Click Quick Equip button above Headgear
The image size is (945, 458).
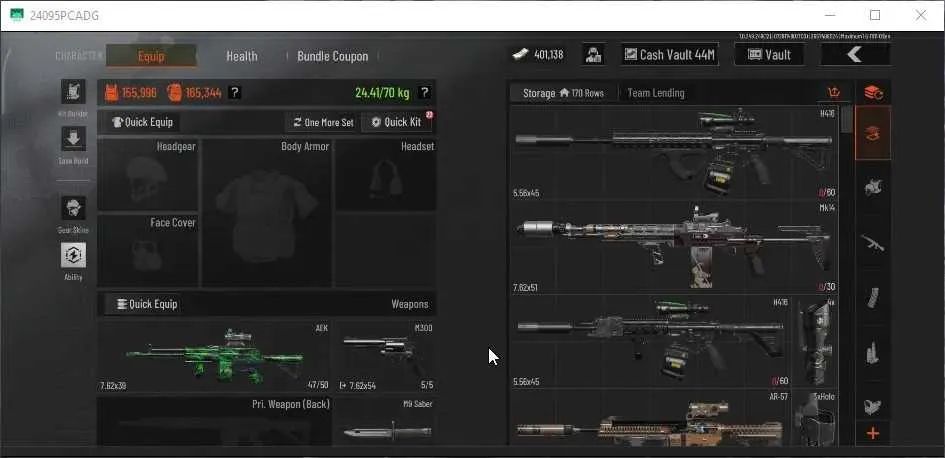pyautogui.click(x=143, y=122)
